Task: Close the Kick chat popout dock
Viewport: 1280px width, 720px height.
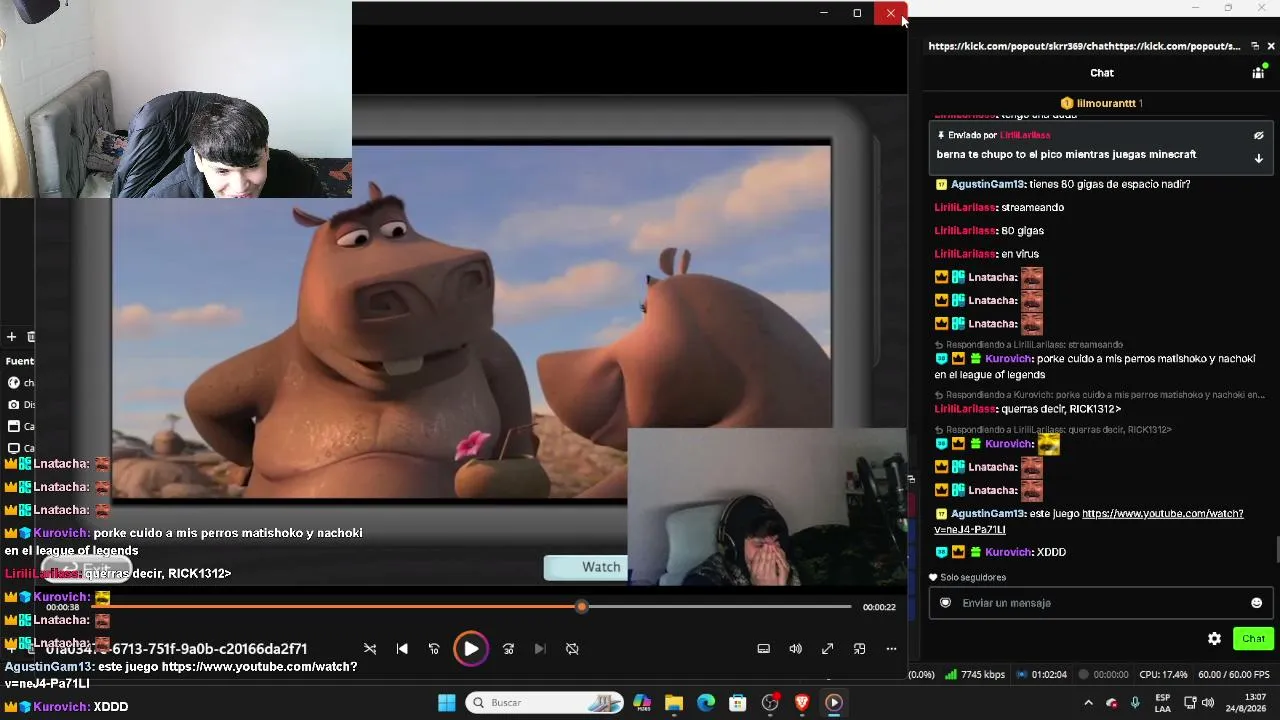Action: pyautogui.click(x=1271, y=46)
